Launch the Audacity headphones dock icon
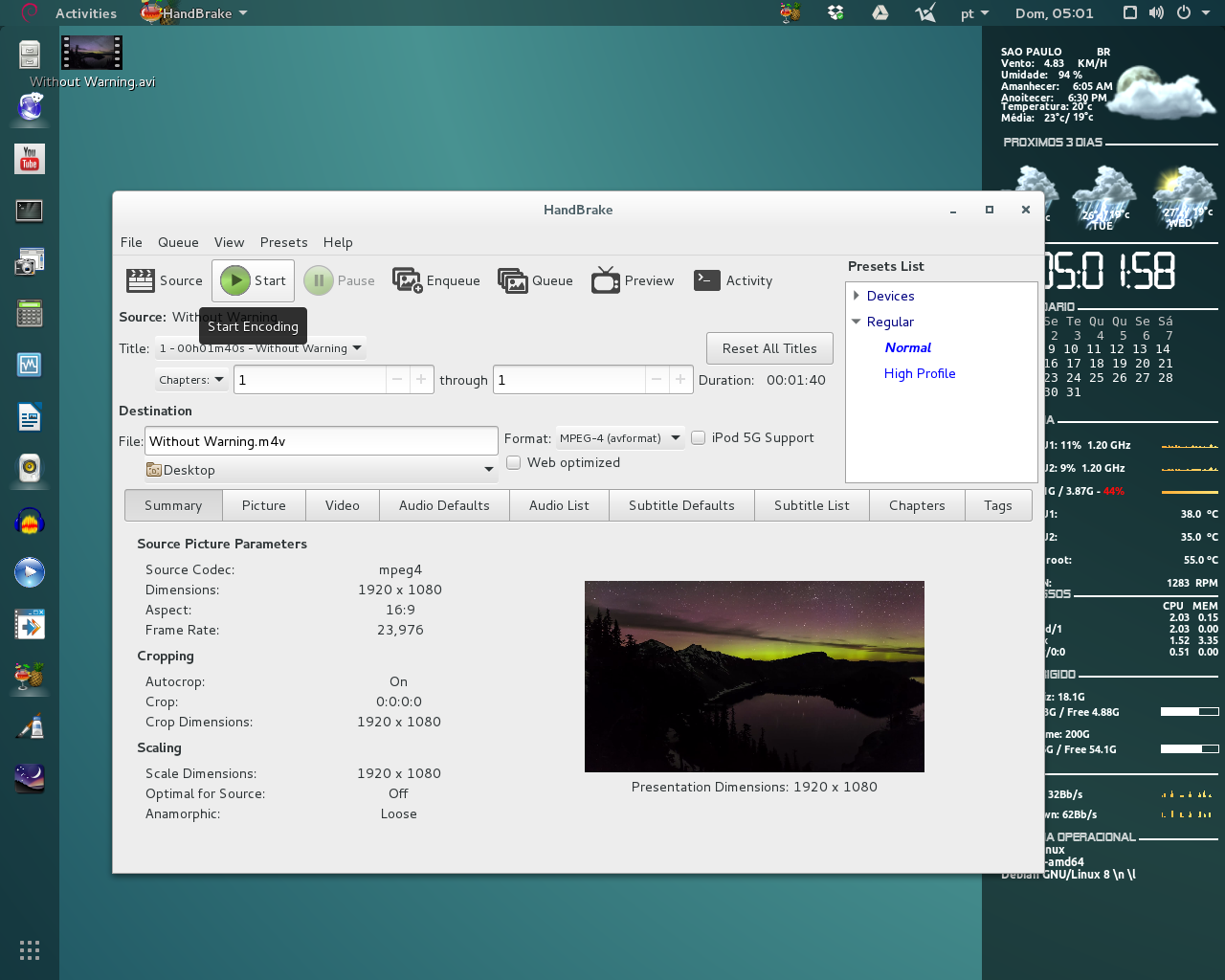Screen dimensions: 1225x980 30,522
